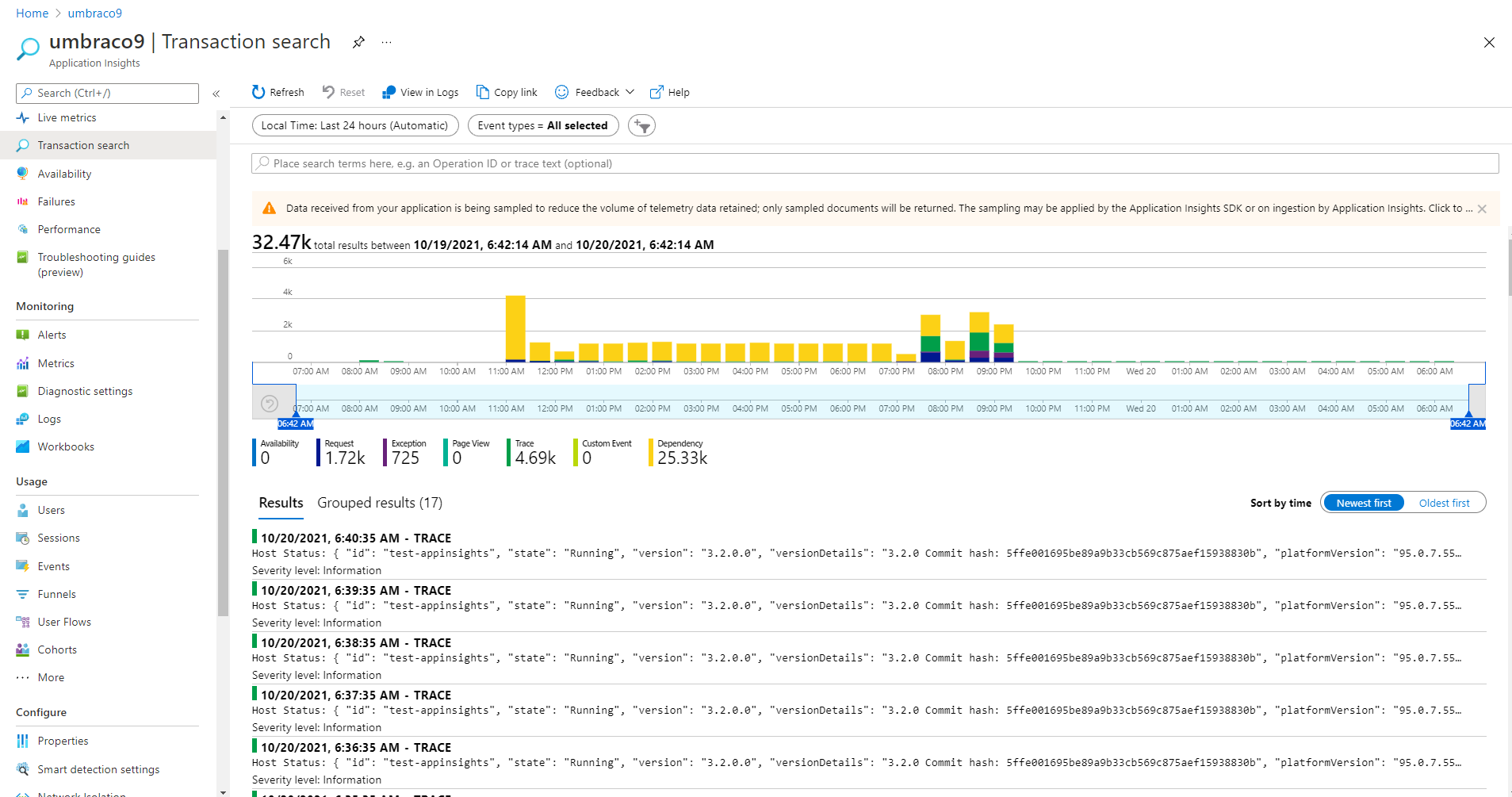Screen dimensions: 1512x797
Task: Open Availability from sidebar
Action: (64, 174)
